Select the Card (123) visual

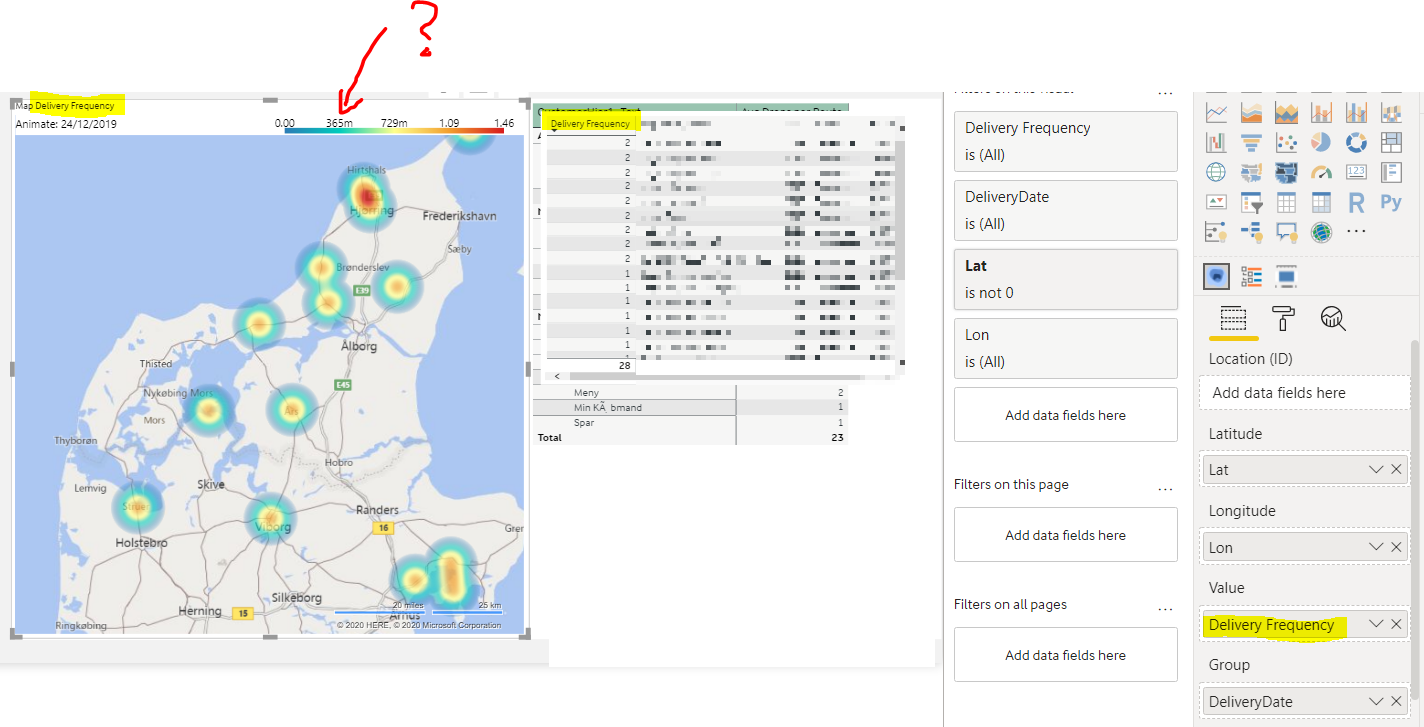(x=1356, y=173)
